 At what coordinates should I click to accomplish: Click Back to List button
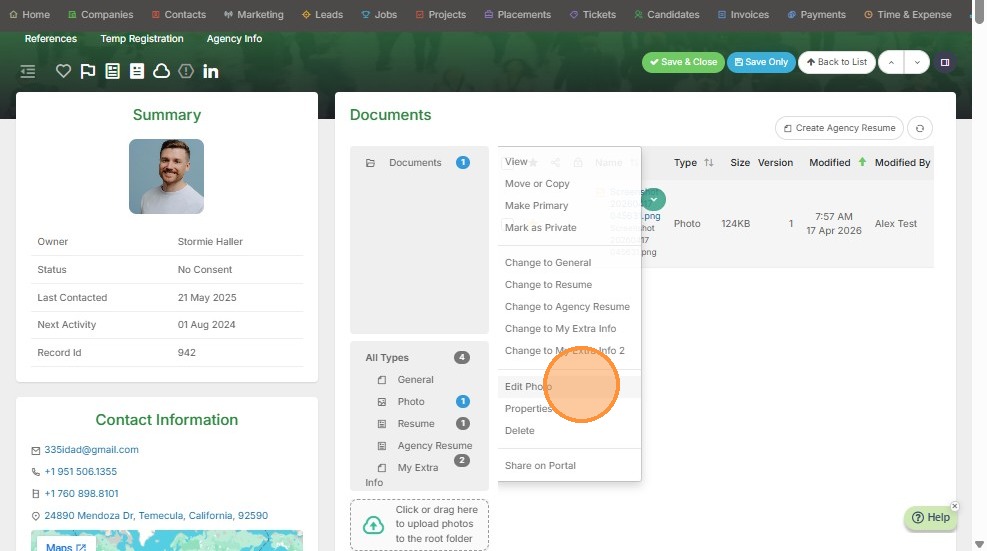tap(837, 62)
